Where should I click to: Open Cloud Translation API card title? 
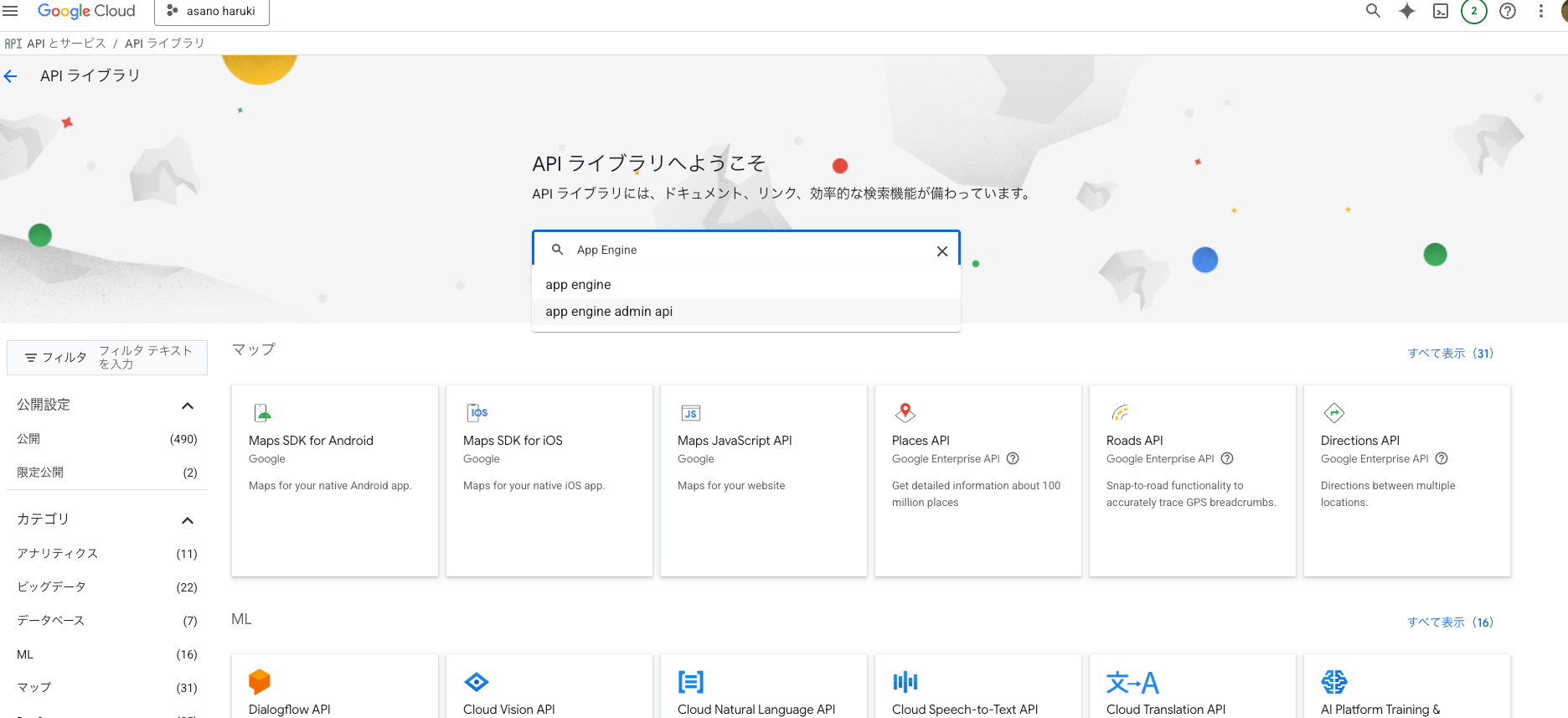[1166, 710]
